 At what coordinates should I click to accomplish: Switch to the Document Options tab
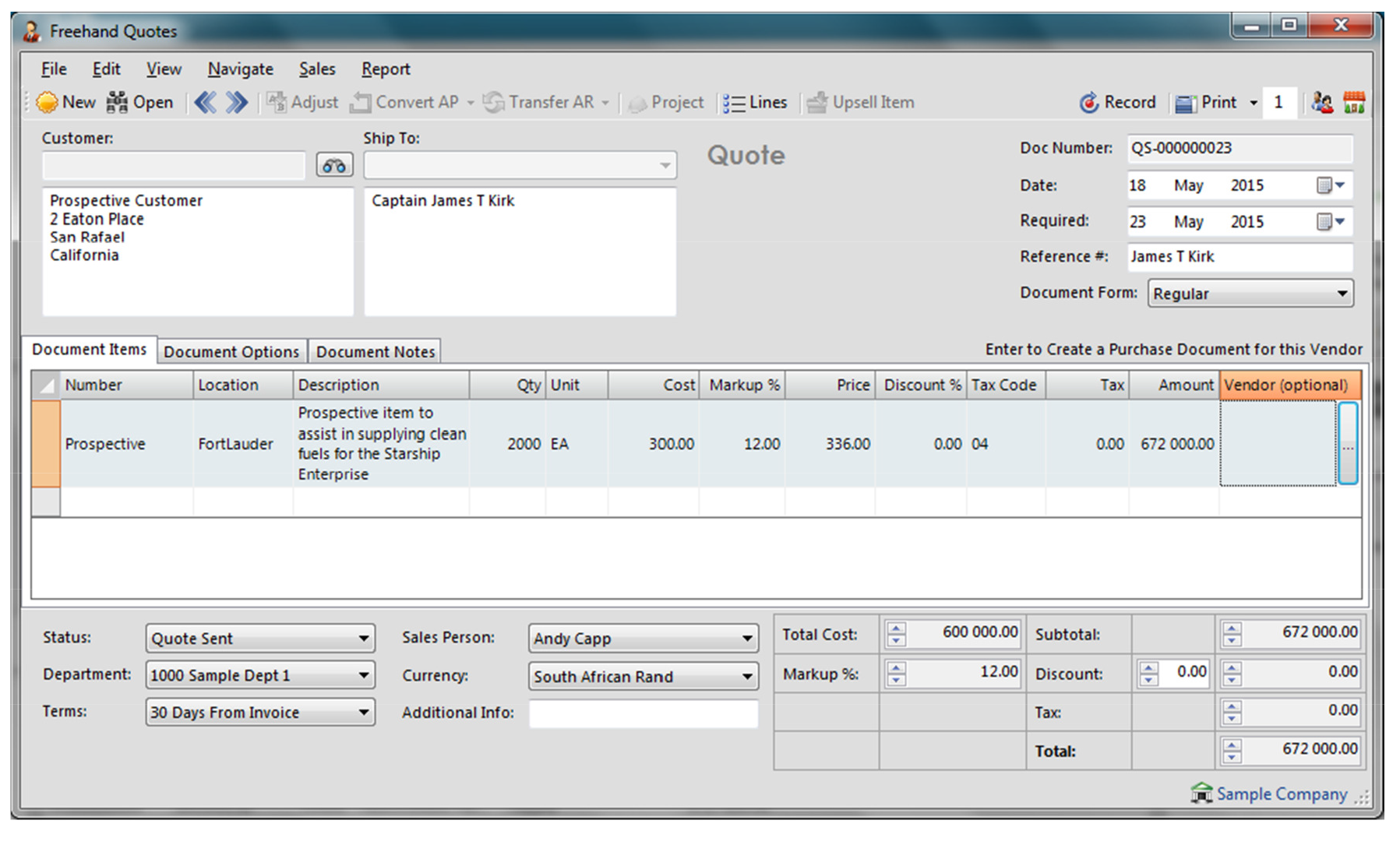[x=231, y=352]
